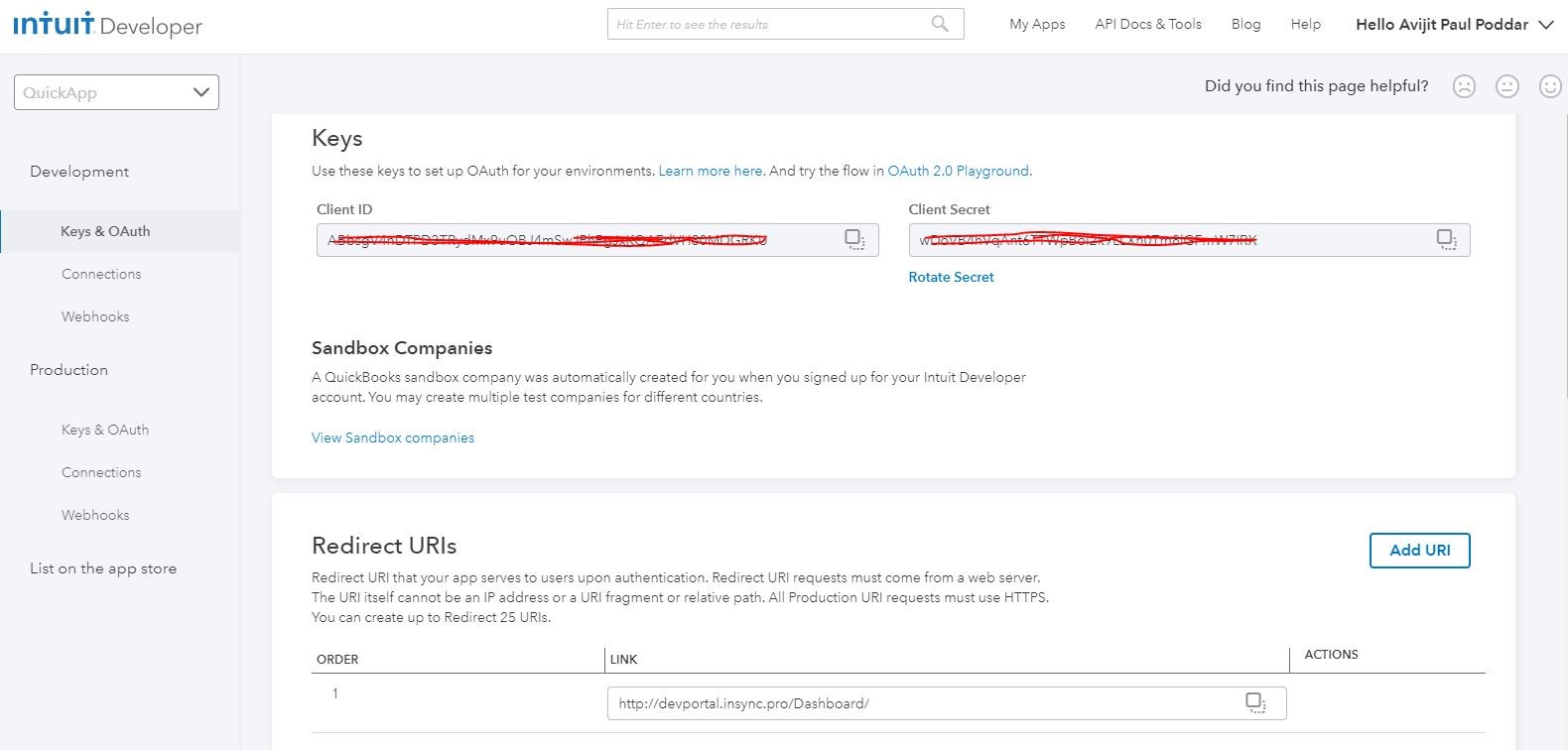The height and width of the screenshot is (750, 1568).
Task: Open Development Connections sidebar item
Action: 101,274
